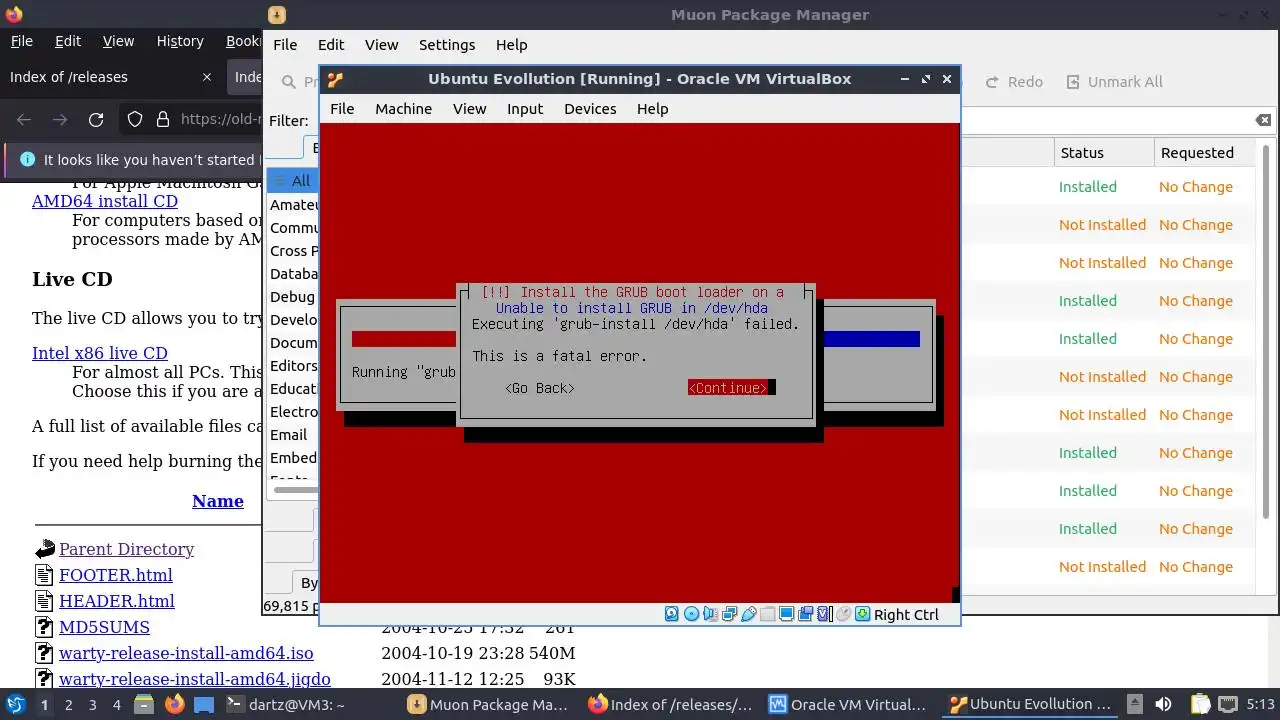Click the hard disk activity icon in VirtualBox status bar
Viewport: 1280px width, 720px height.
click(x=672, y=614)
